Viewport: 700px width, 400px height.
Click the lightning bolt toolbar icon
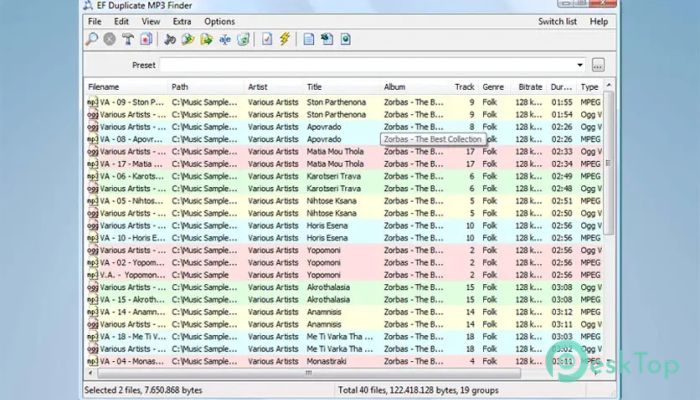[x=284, y=40]
